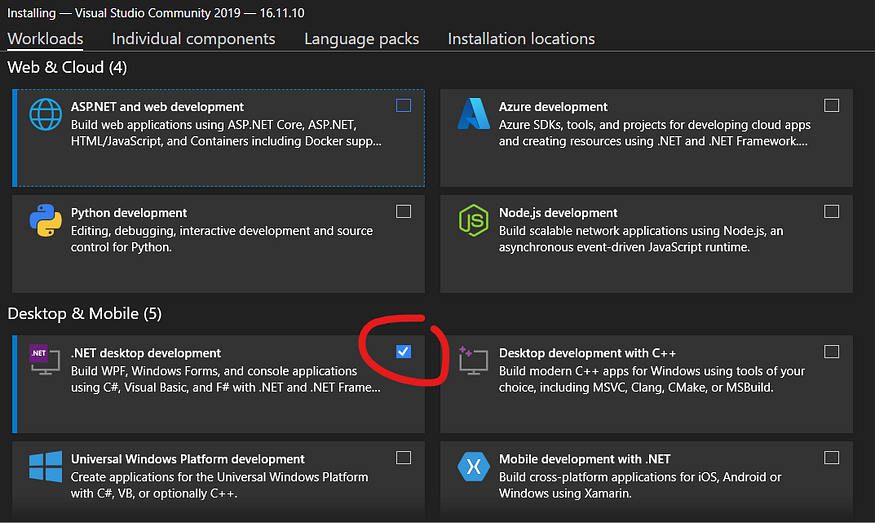Viewport: 875px width, 523px height.
Task: Click the Installing Visual Studio Community 2019 title
Action: click(156, 13)
